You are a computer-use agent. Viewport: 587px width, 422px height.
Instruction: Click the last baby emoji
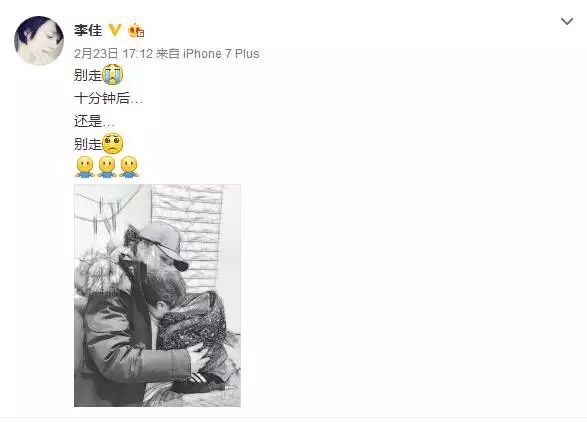[129, 167]
